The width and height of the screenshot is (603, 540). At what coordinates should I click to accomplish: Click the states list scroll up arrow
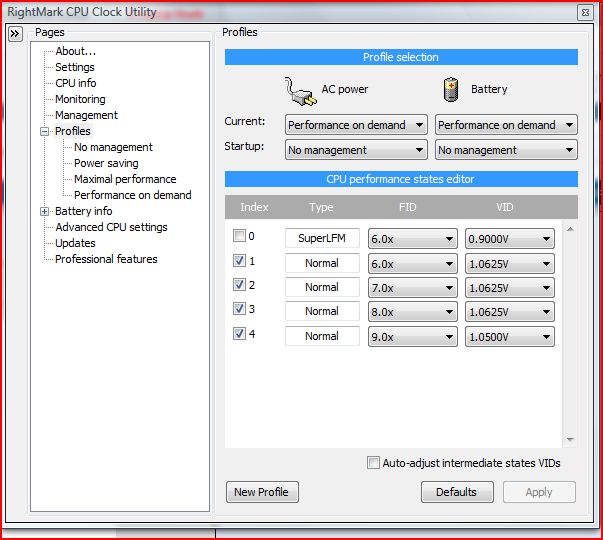570,230
